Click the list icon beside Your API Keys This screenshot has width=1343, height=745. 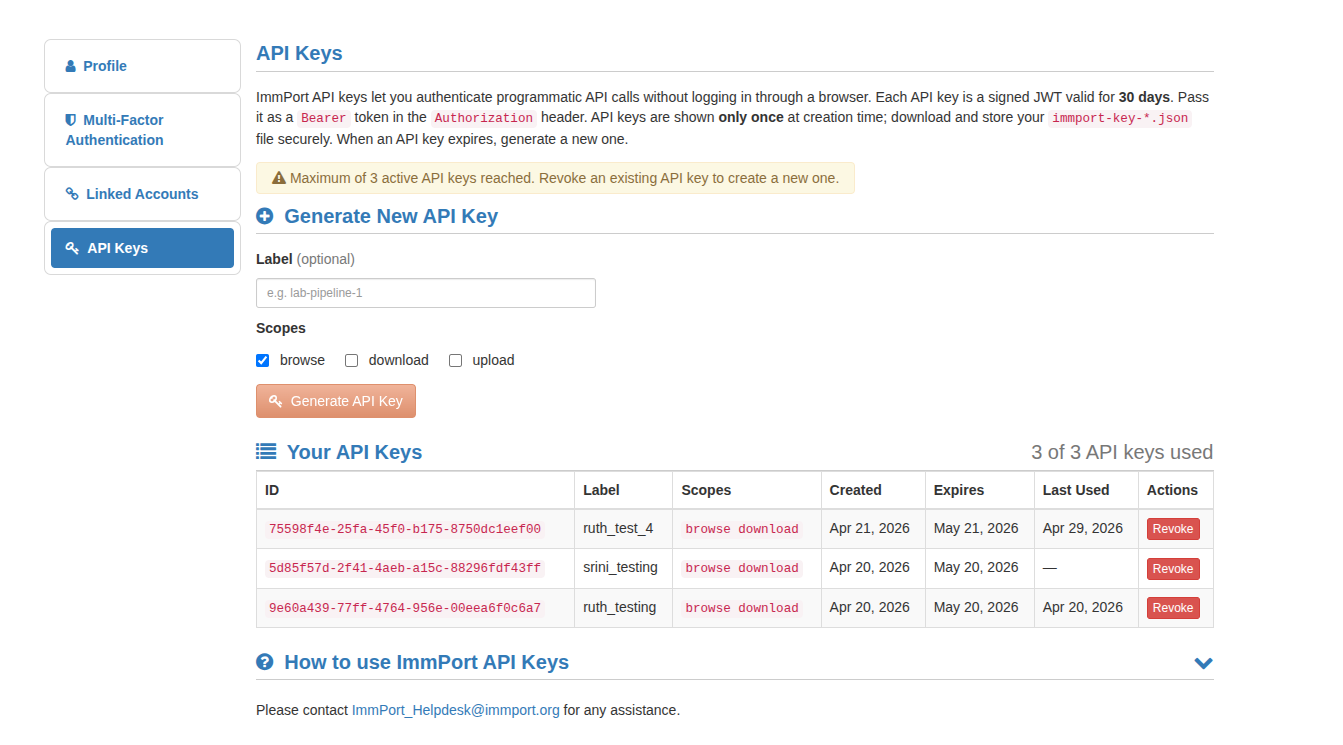(266, 452)
